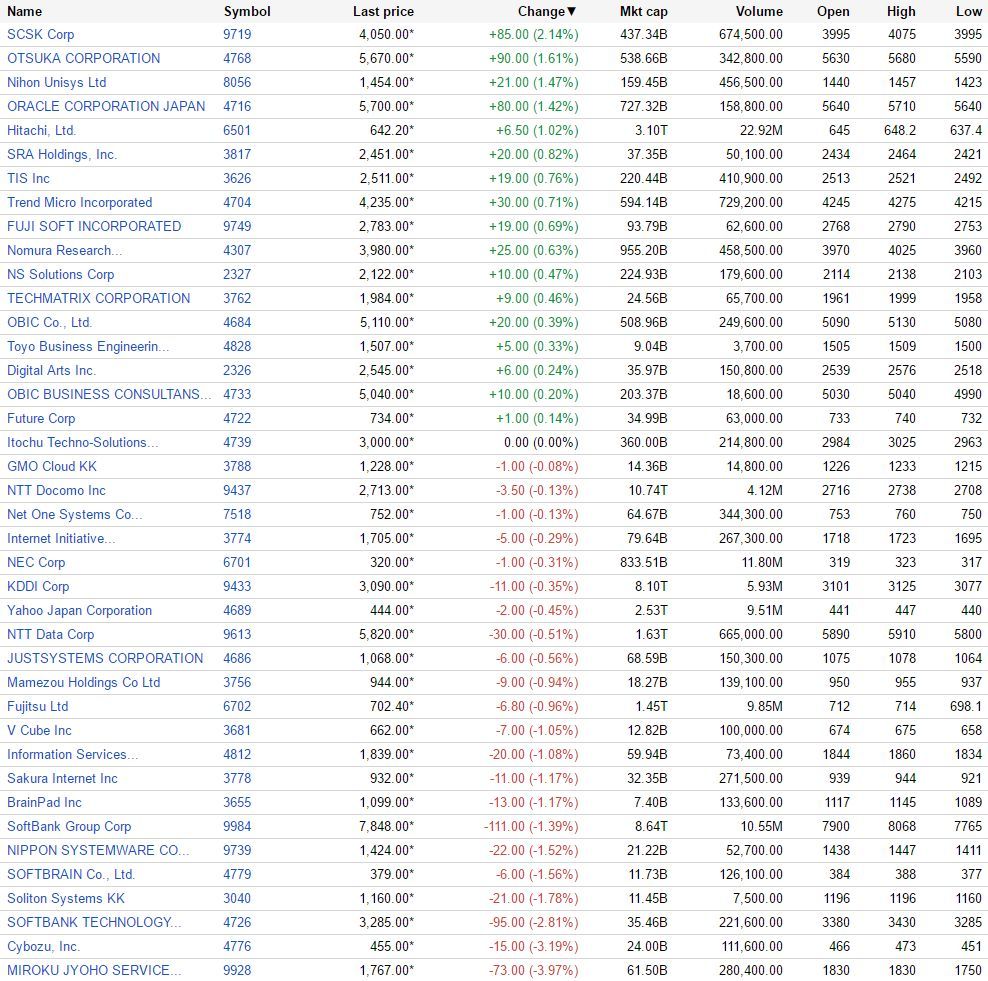Select market cap 10.74T cell
988x981 pixels.
click(x=647, y=490)
